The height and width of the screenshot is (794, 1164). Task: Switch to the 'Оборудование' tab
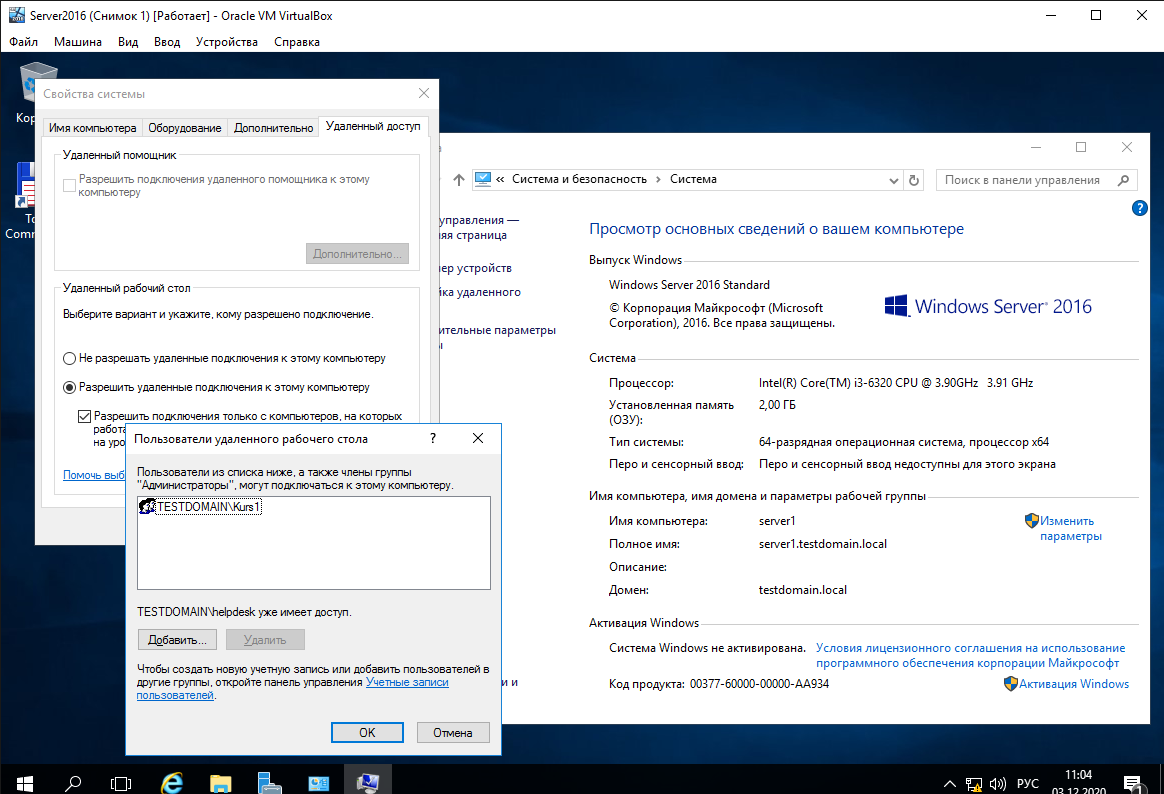[x=184, y=128]
